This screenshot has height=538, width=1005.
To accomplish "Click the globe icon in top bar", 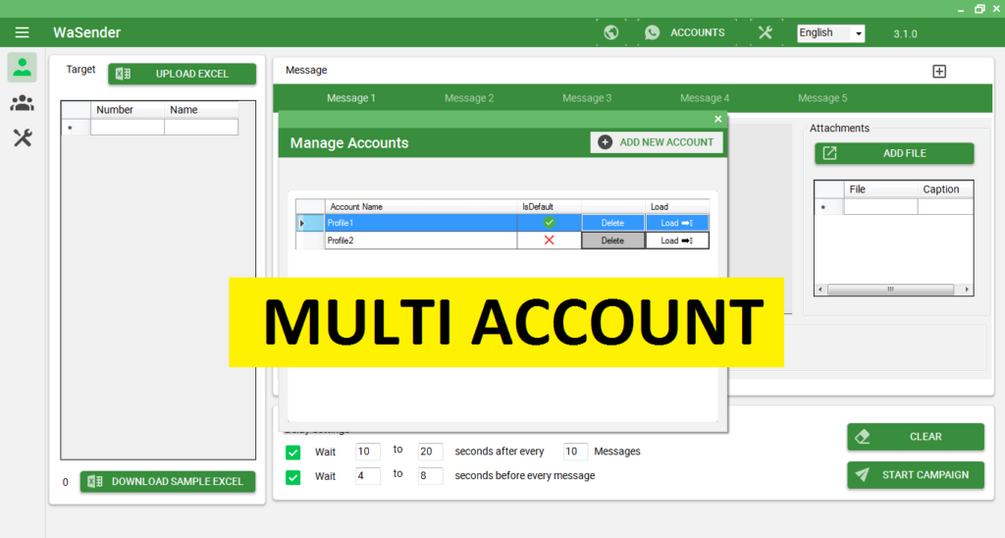I will tap(611, 33).
